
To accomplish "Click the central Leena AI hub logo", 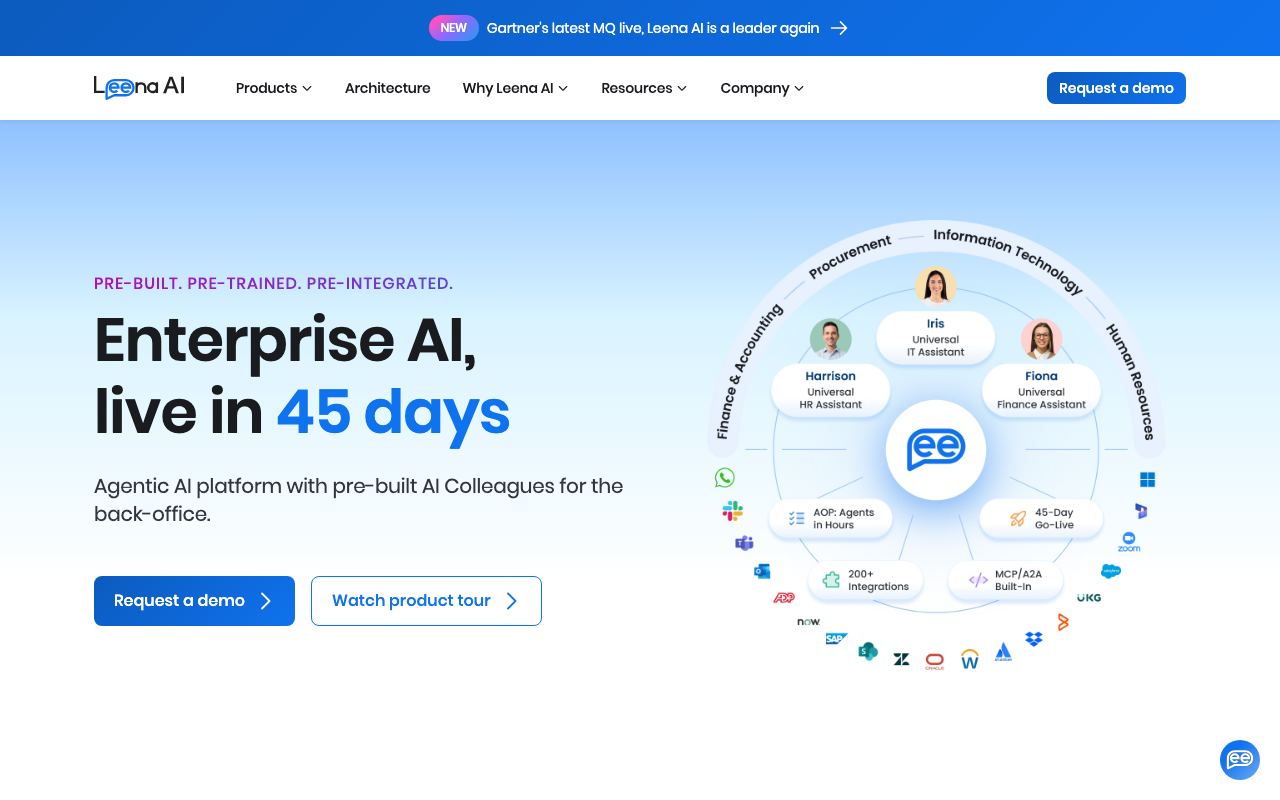I will (x=936, y=450).
